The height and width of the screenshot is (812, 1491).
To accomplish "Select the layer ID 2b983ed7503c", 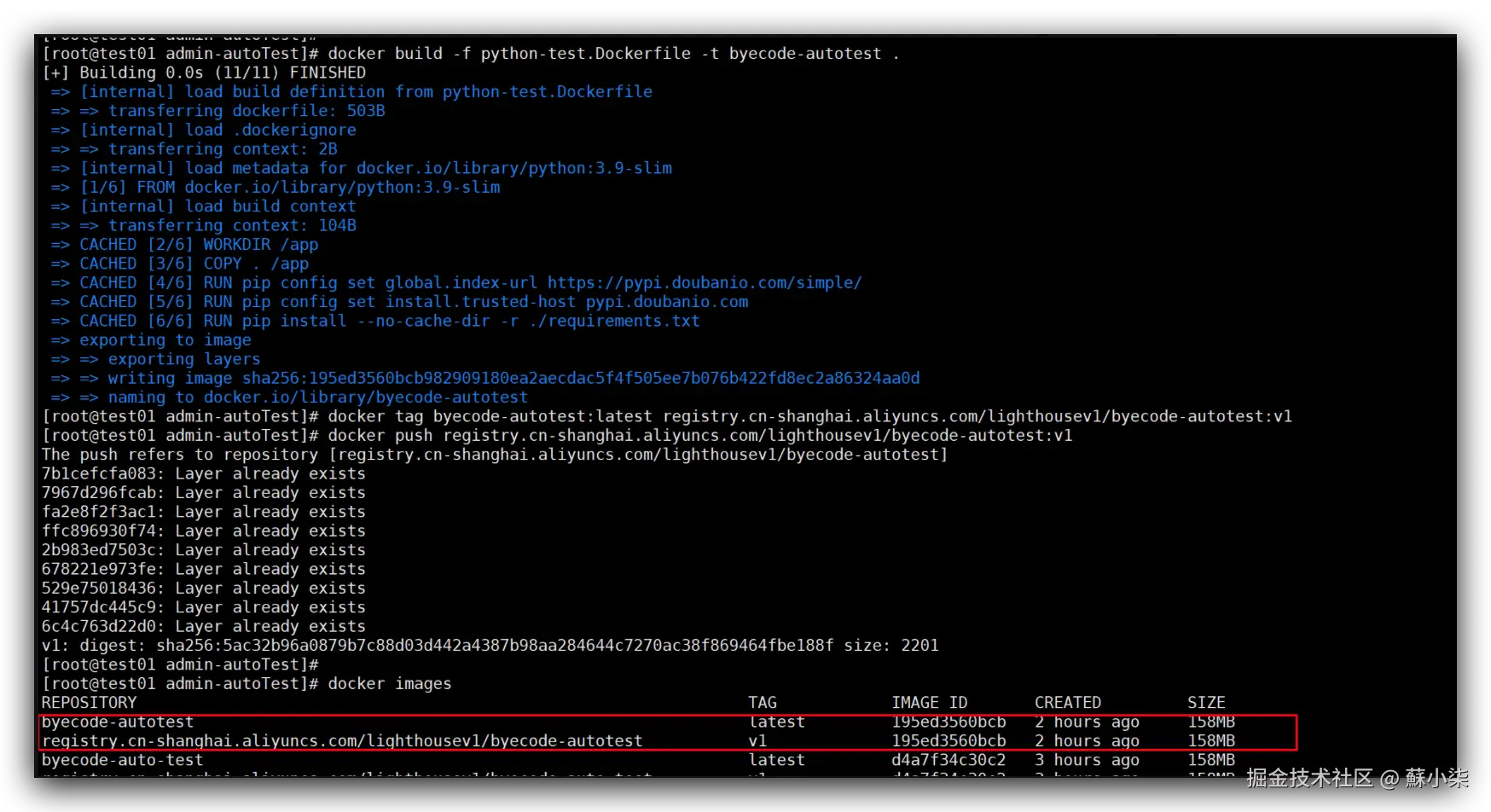I will [99, 550].
